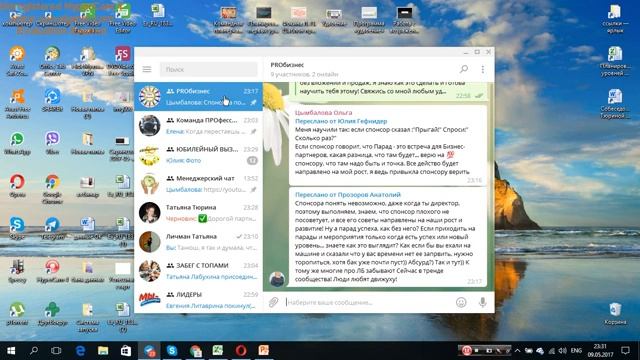The height and width of the screenshot is (360, 640).
Task: Click the Skype desktop icon
Action: [x=17, y=228]
